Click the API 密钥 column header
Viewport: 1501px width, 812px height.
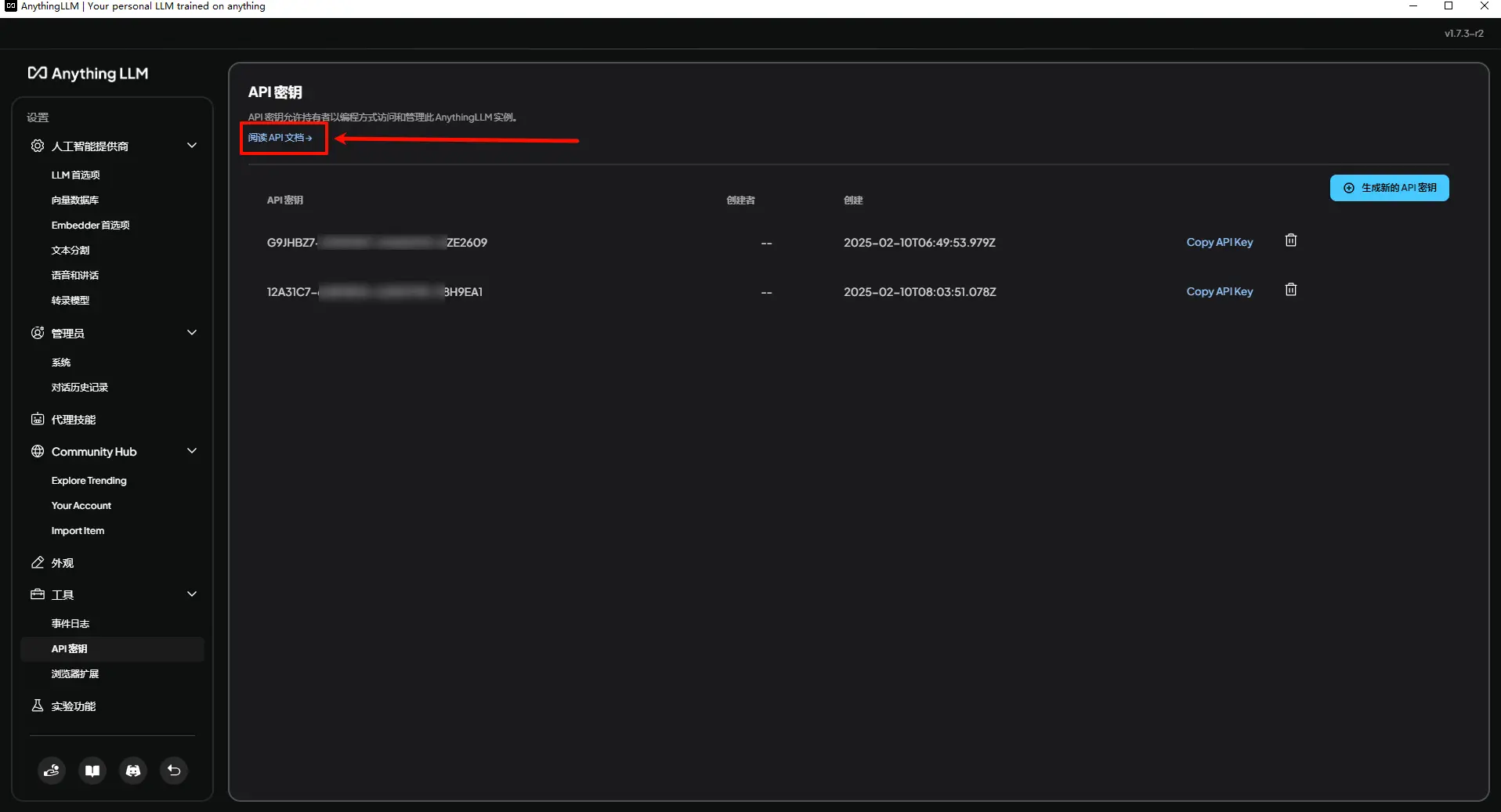pyautogui.click(x=284, y=200)
